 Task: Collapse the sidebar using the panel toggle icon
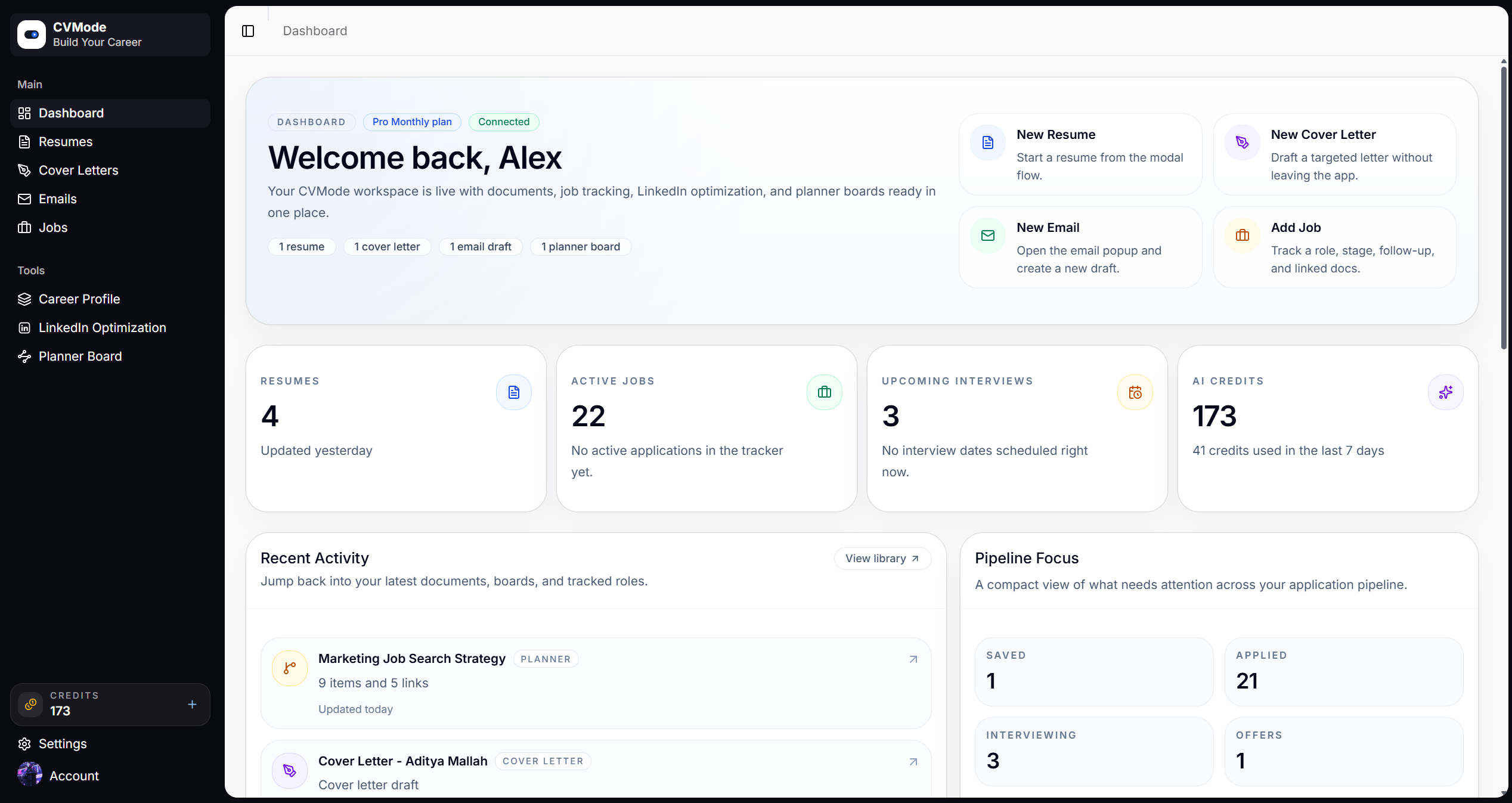click(248, 31)
